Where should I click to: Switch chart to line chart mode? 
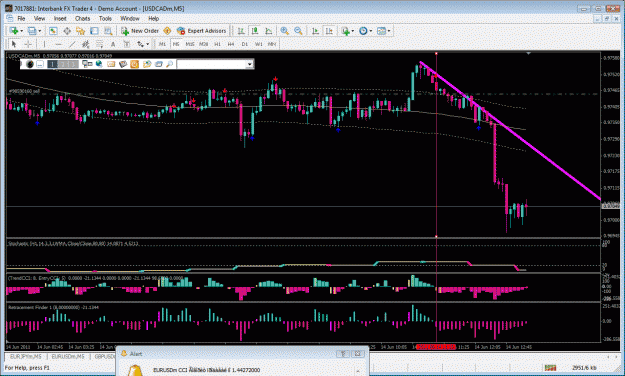pos(269,31)
